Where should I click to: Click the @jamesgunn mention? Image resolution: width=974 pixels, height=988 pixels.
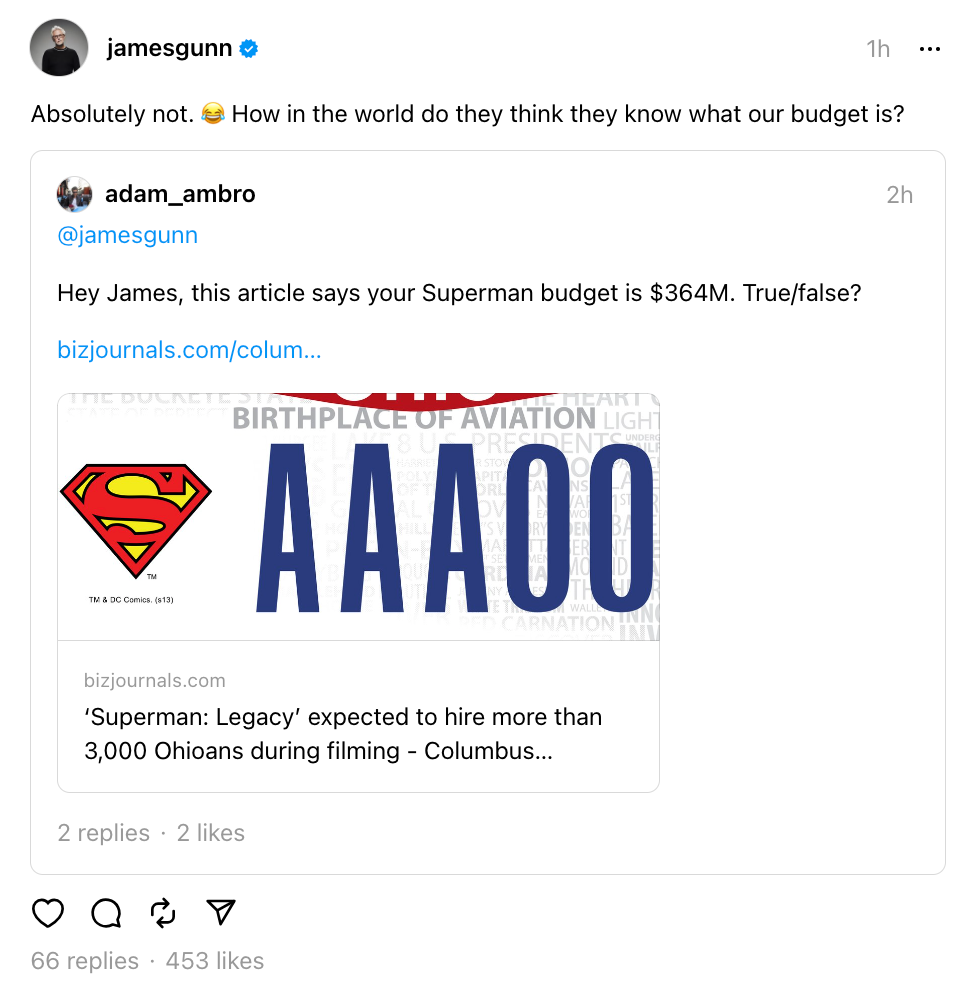127,235
